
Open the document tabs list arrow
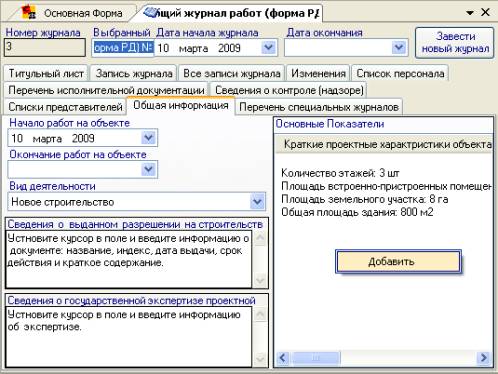[470, 13]
